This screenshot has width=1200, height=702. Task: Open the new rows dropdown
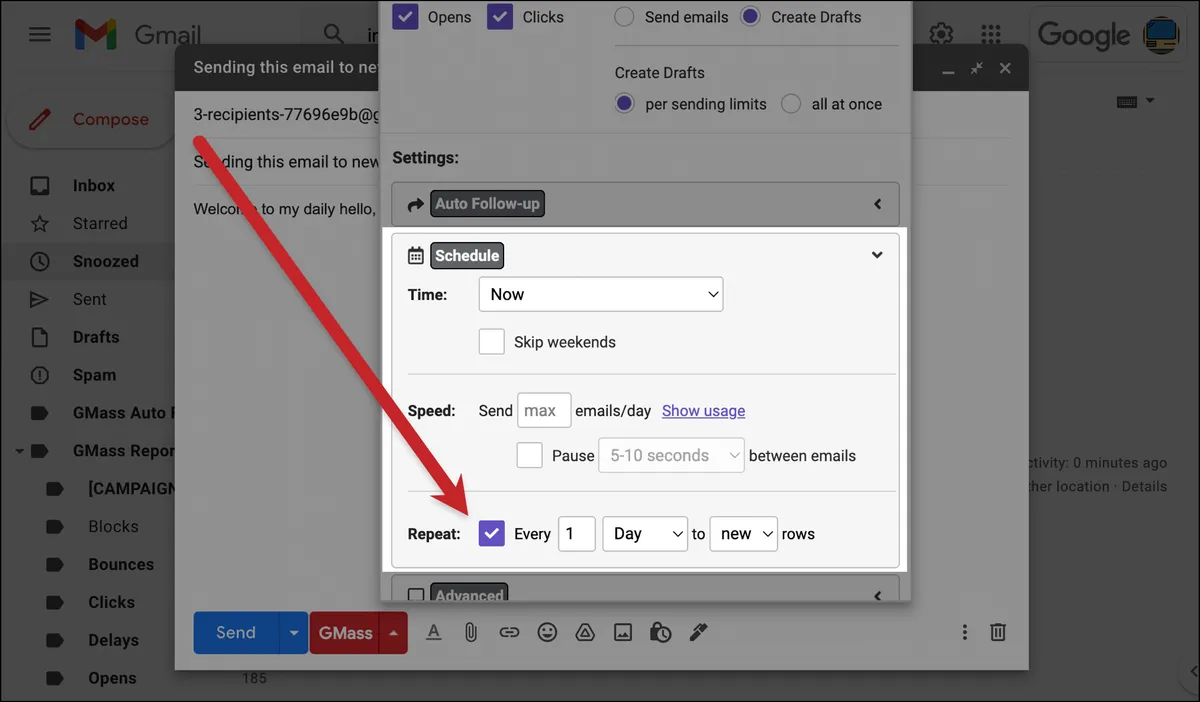point(743,534)
